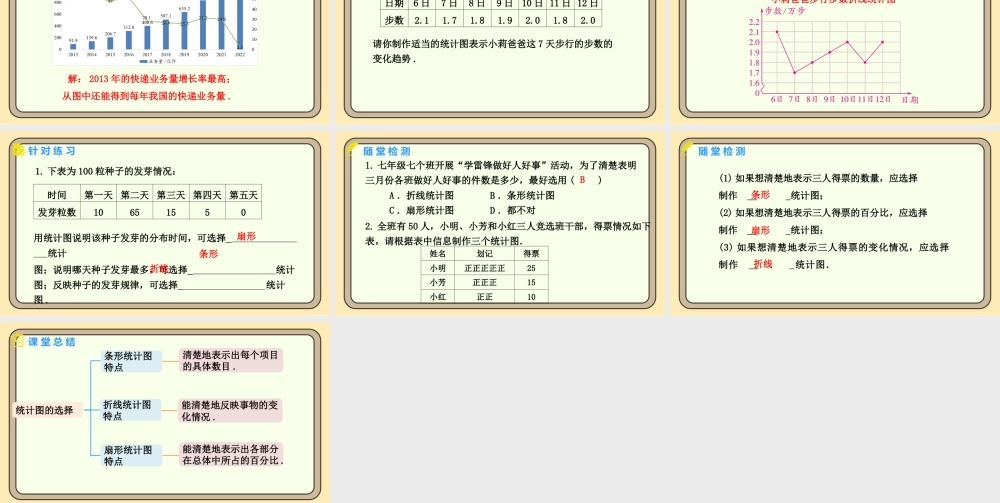The height and width of the screenshot is (503, 1000).
Task: Click red text 从图中还能得到每年我国的快递业务量
Action: (147, 97)
